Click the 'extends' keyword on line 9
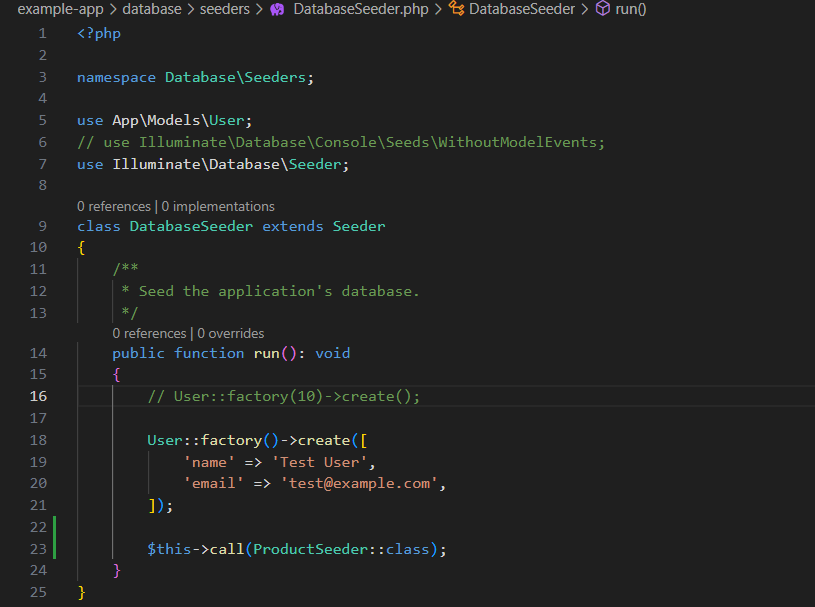Viewport: 815px width, 607px height. 293,227
